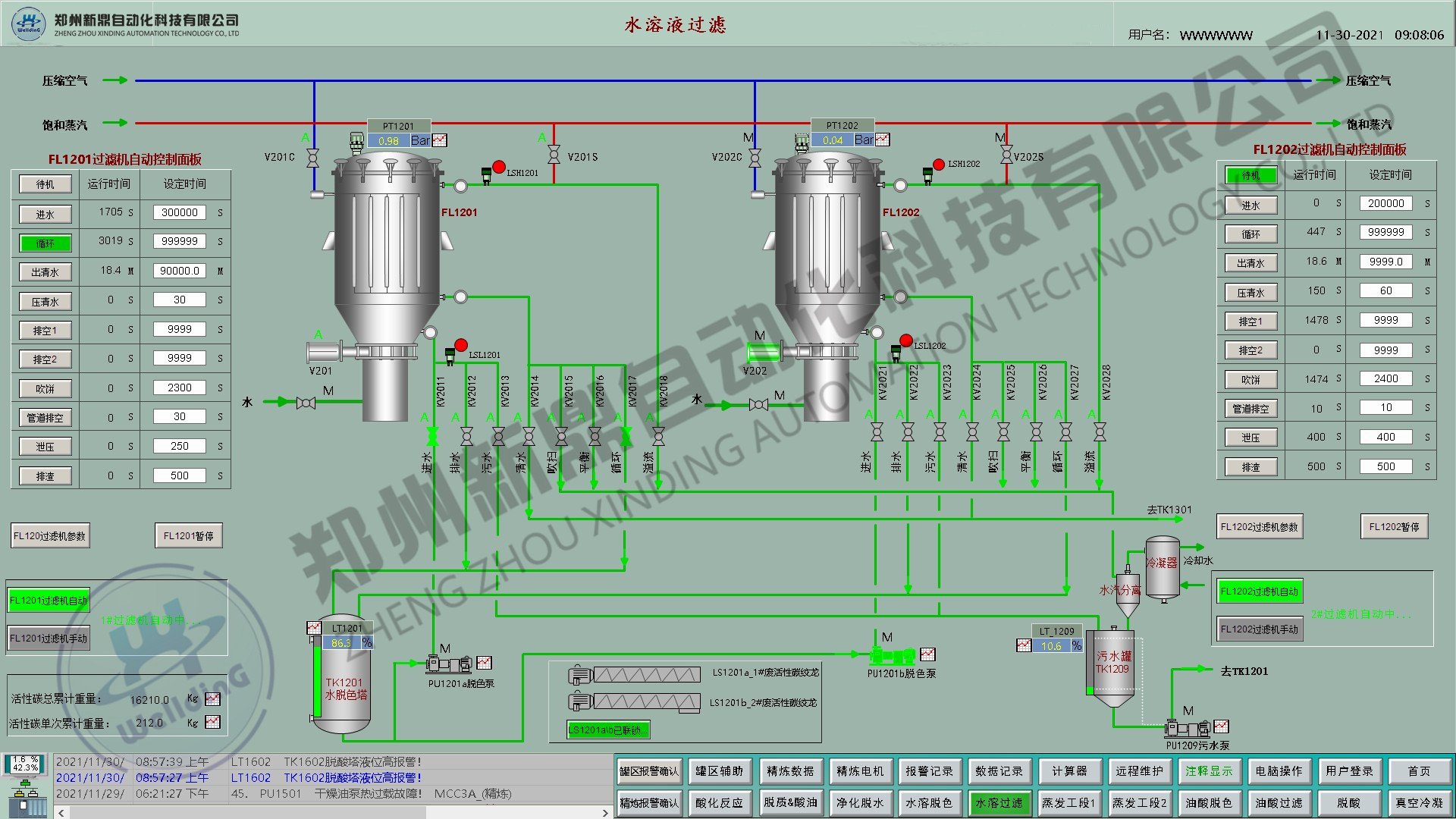Click the FL1201暂停 pause button
1456x819 pixels.
click(189, 536)
